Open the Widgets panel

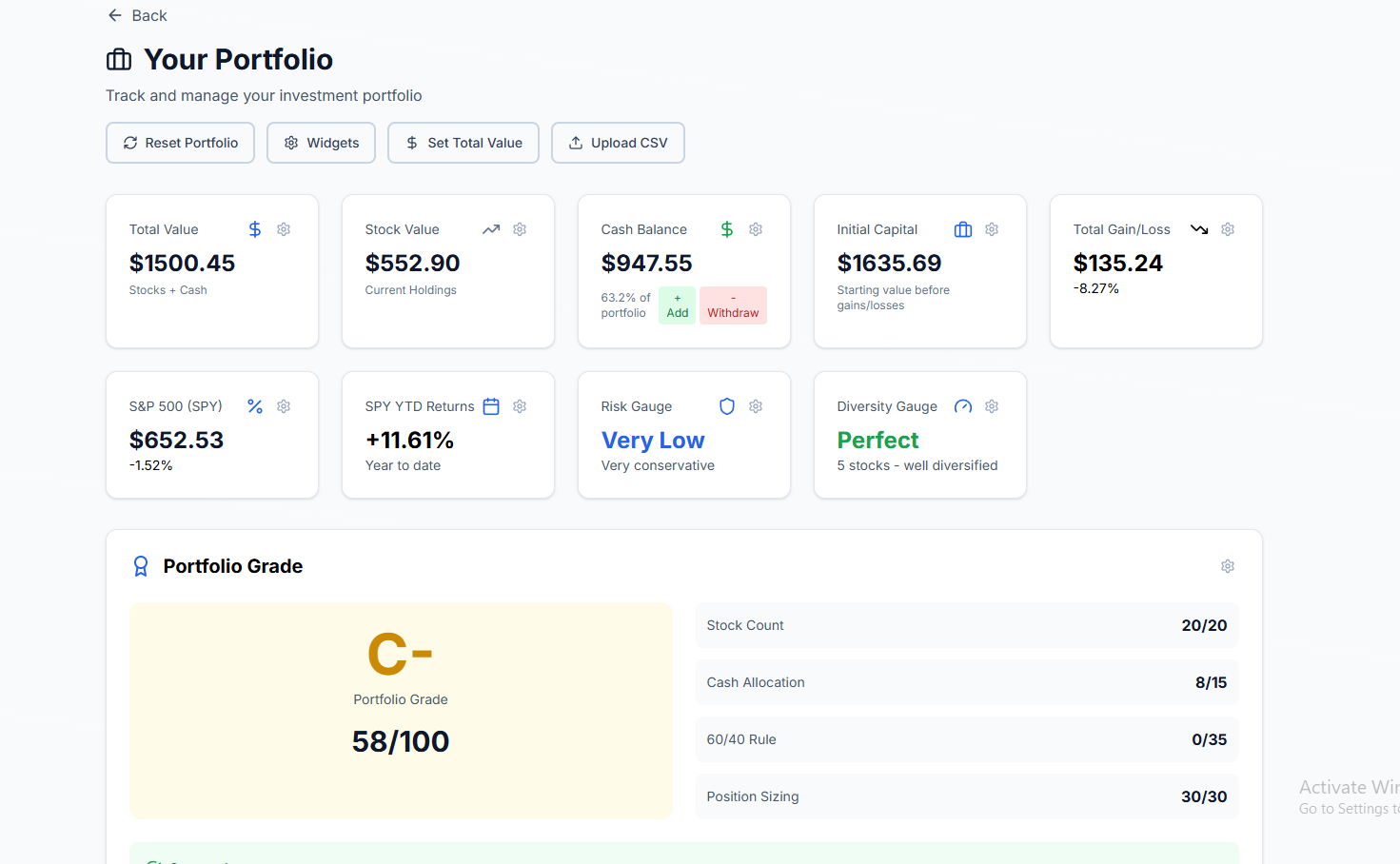pos(321,143)
